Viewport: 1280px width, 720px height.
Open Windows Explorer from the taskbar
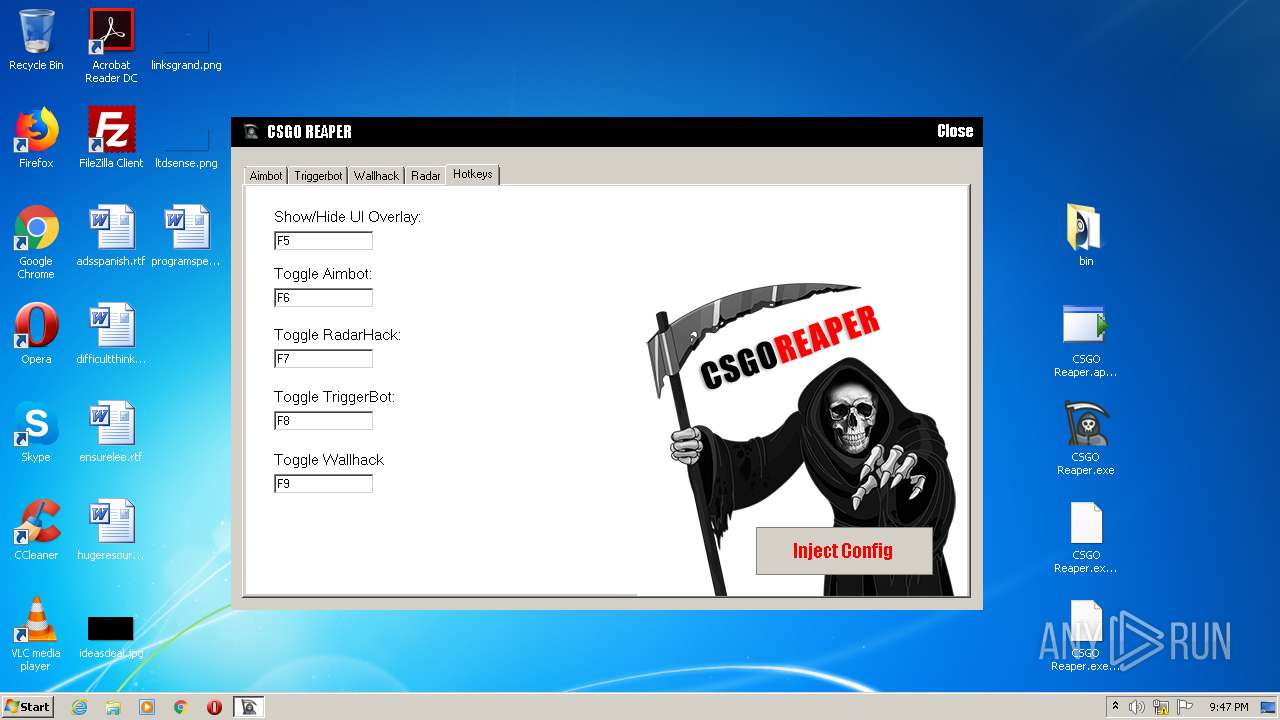coord(113,707)
